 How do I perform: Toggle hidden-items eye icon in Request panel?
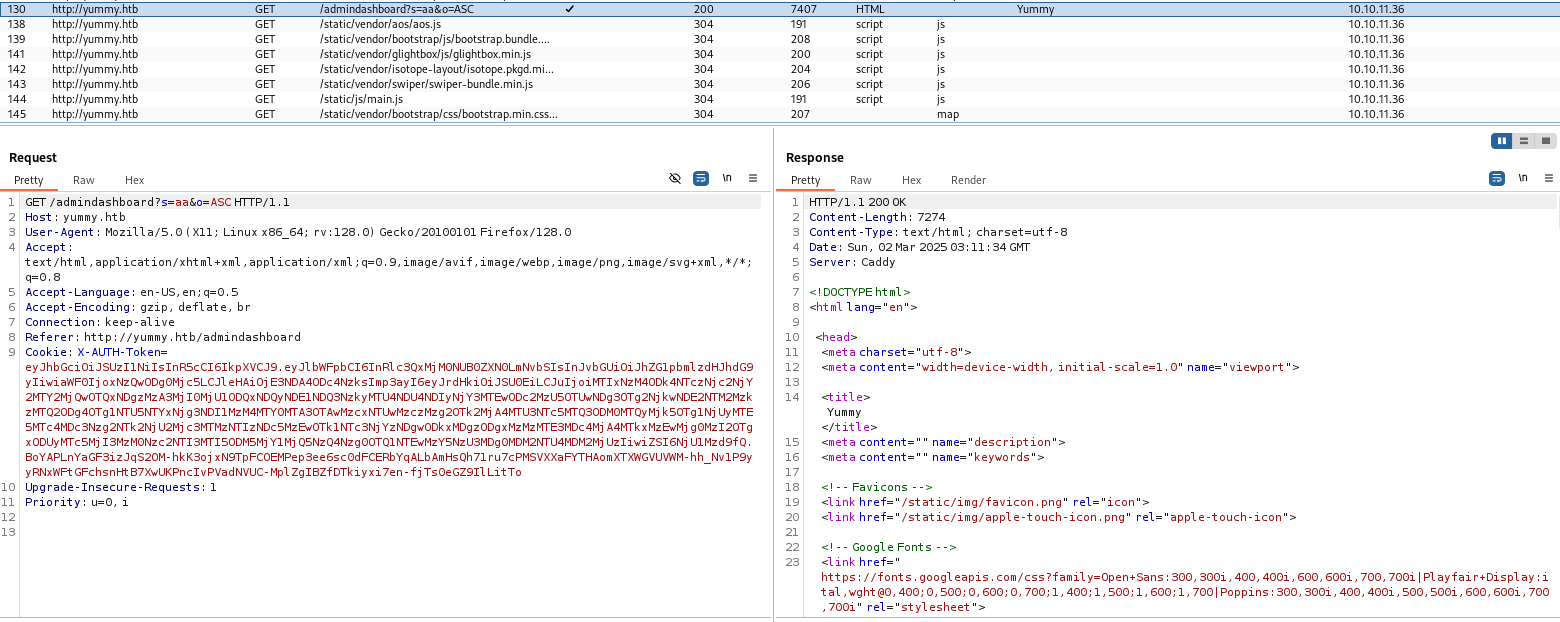click(x=675, y=178)
